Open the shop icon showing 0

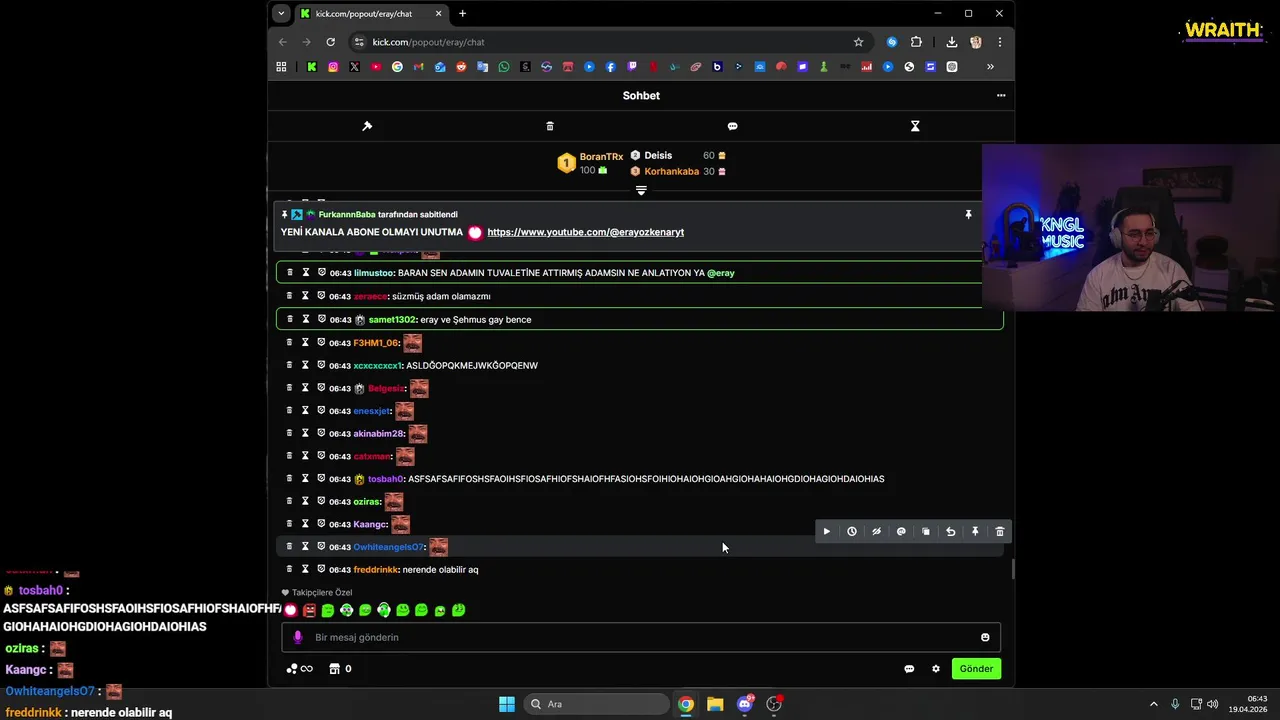click(x=340, y=669)
